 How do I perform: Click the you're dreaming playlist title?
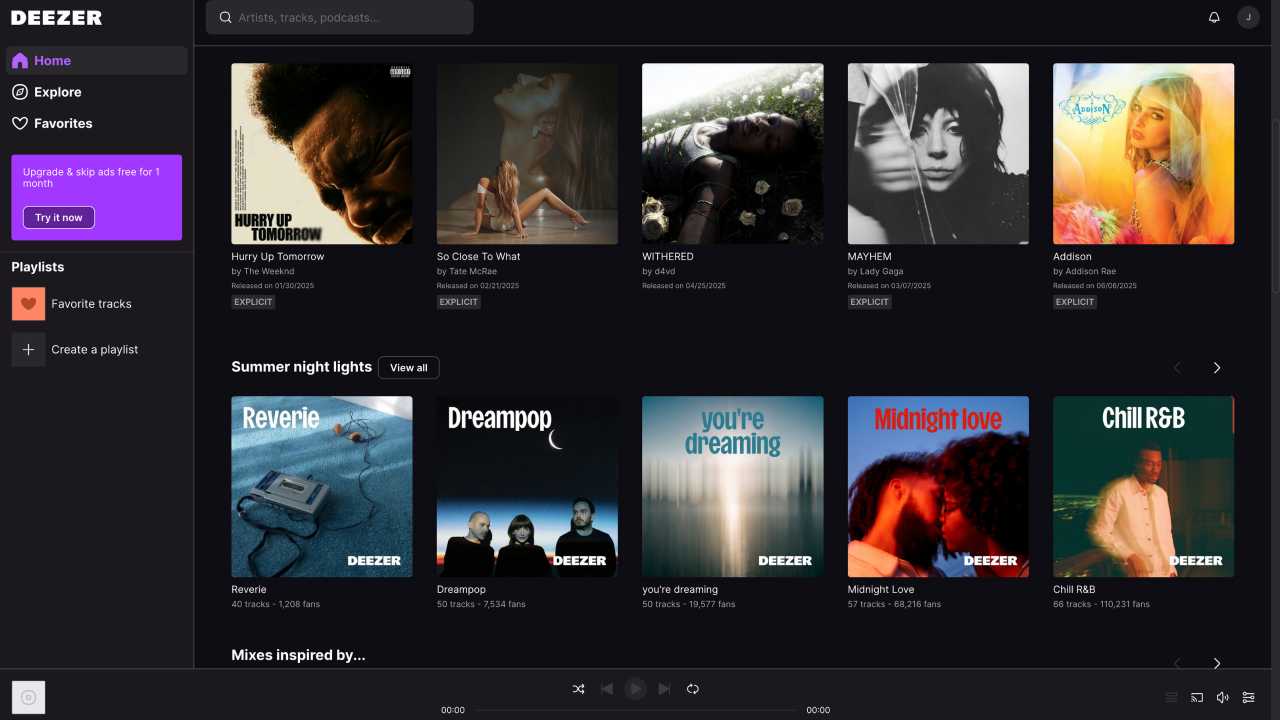(x=680, y=589)
